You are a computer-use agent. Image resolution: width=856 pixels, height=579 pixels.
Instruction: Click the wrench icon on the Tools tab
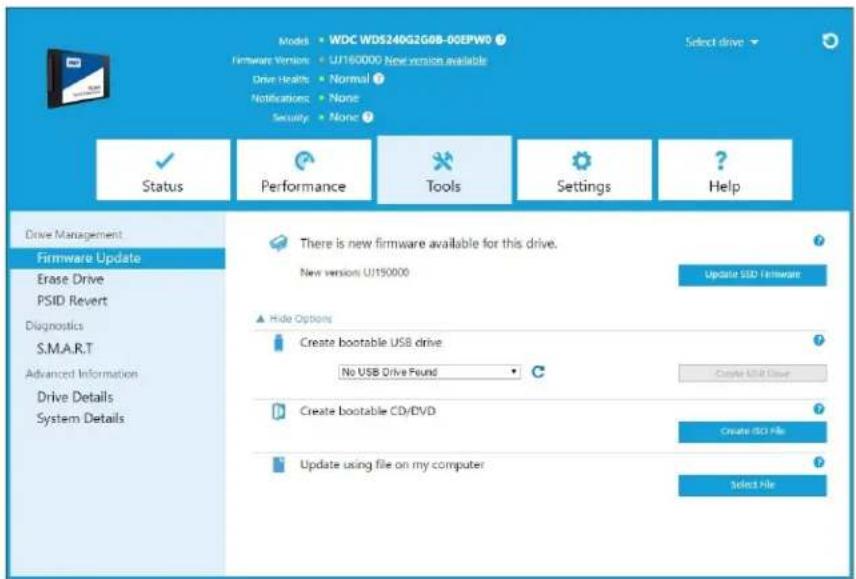tap(443, 160)
